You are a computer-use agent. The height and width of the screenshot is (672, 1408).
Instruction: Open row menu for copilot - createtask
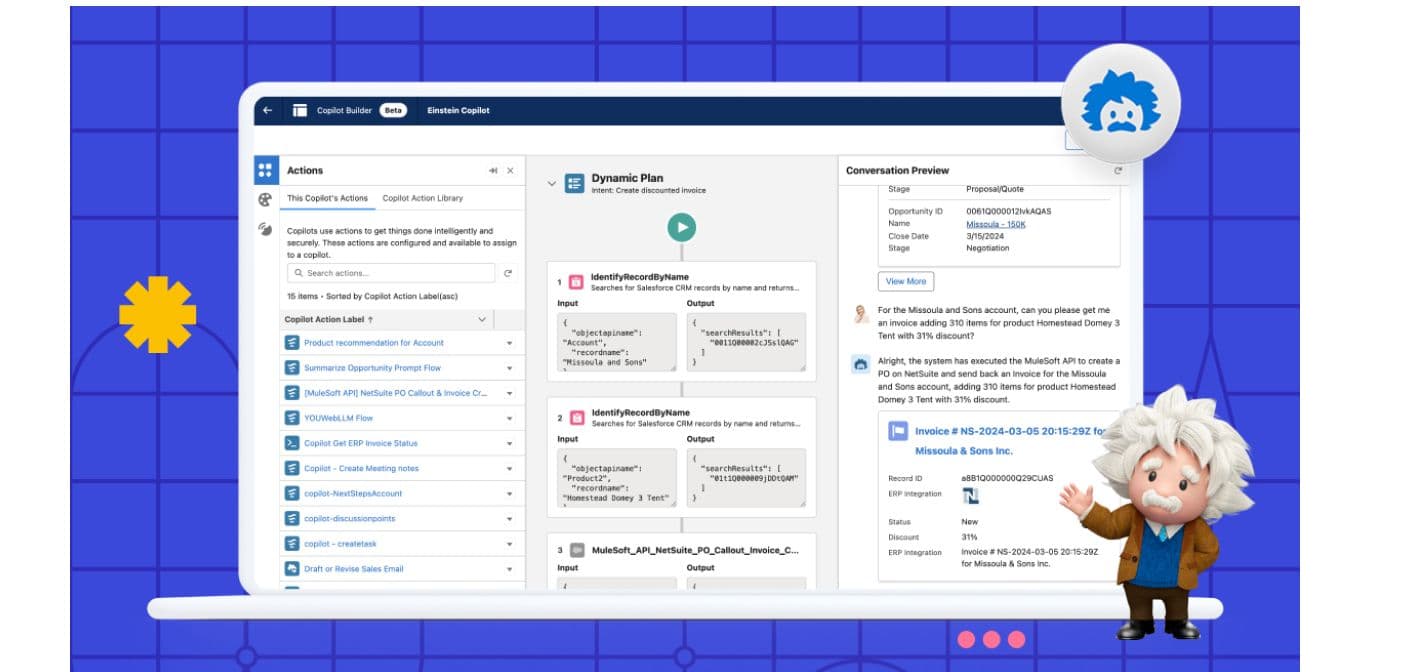click(x=509, y=544)
